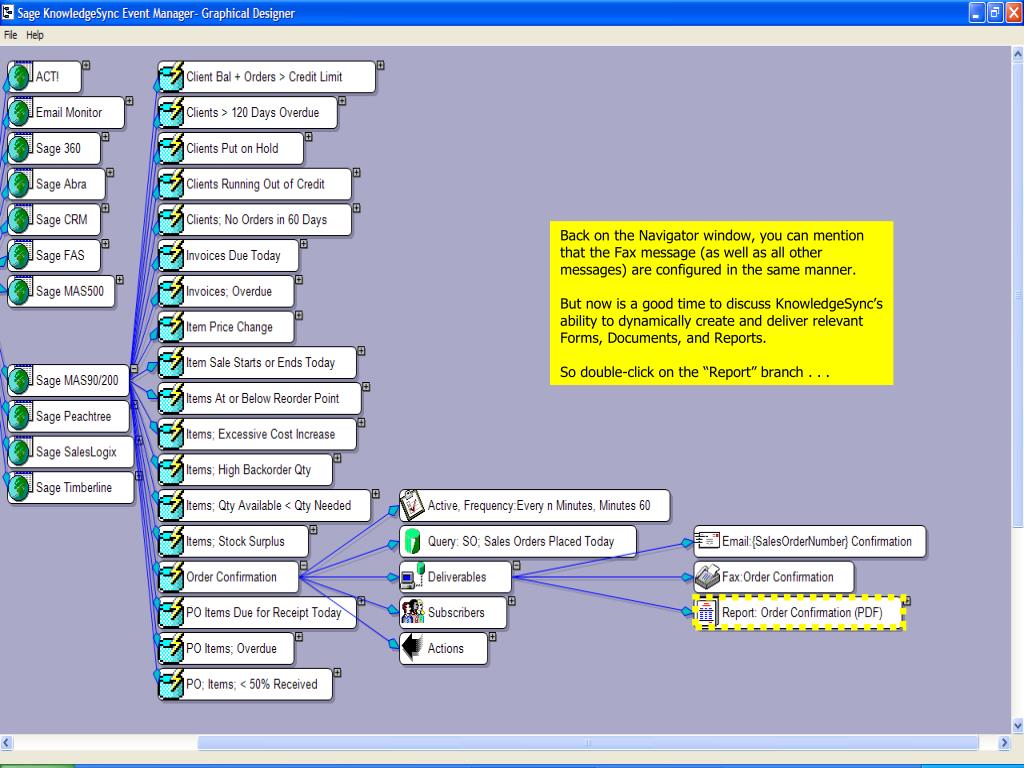Click the Subscribers people icon

(x=412, y=612)
